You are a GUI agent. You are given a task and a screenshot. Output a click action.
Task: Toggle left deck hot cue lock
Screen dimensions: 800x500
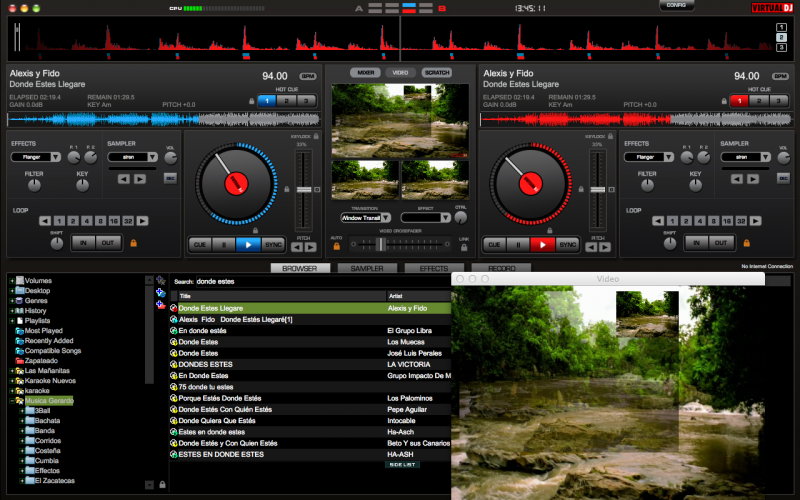click(252, 101)
